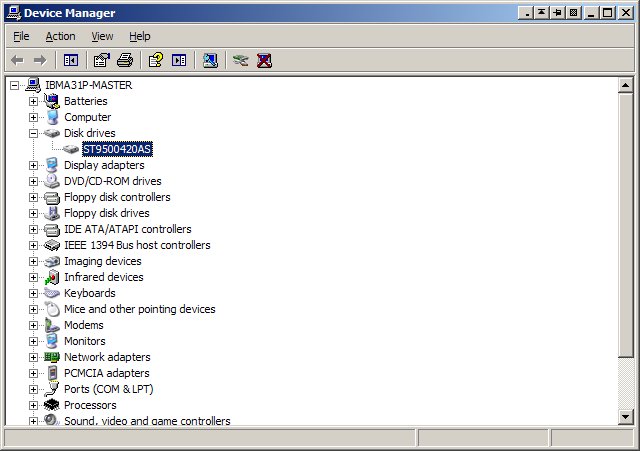Click the Properties toolbar icon
The image size is (640, 451).
[x=102, y=60]
